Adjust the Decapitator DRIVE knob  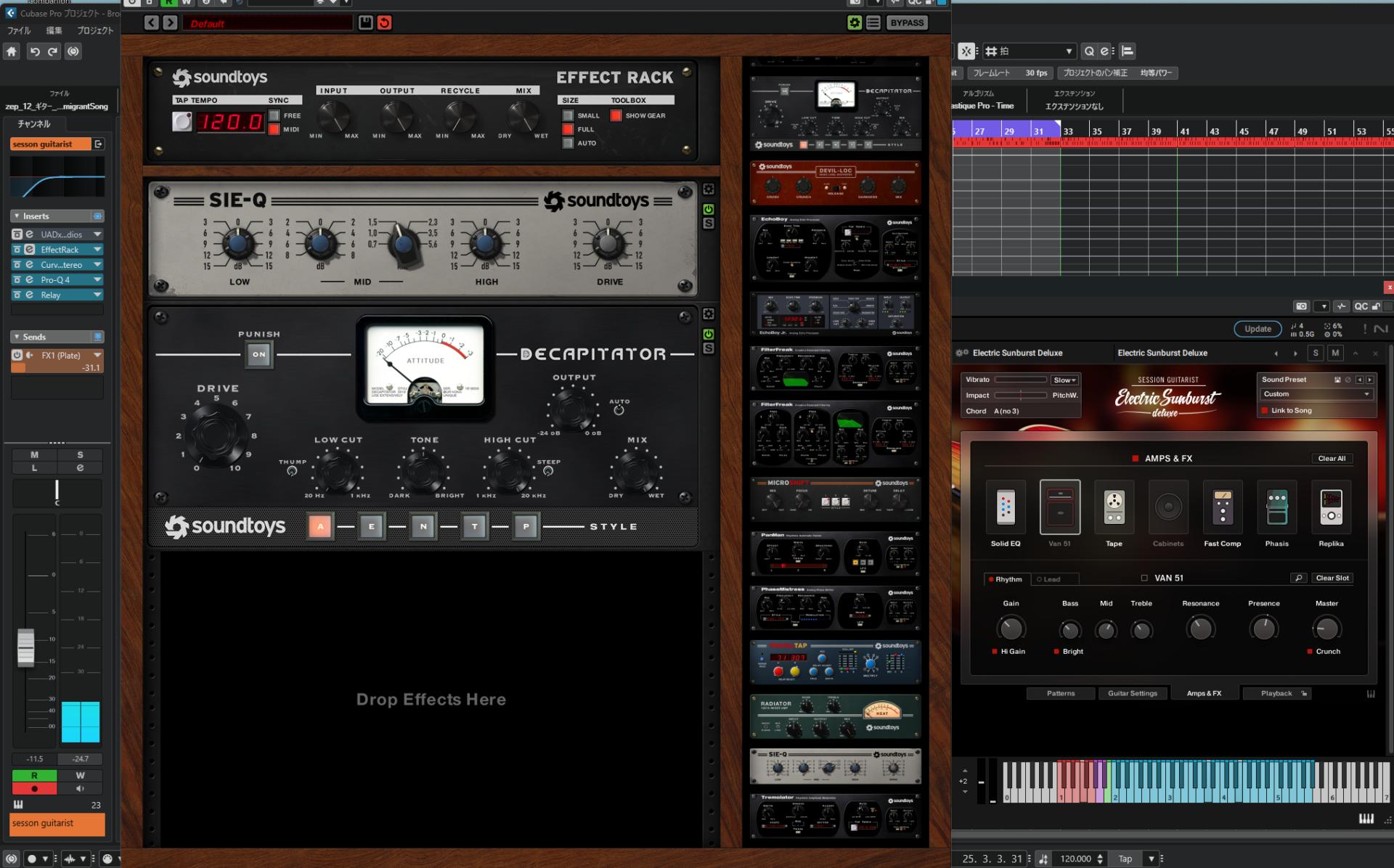pos(215,434)
